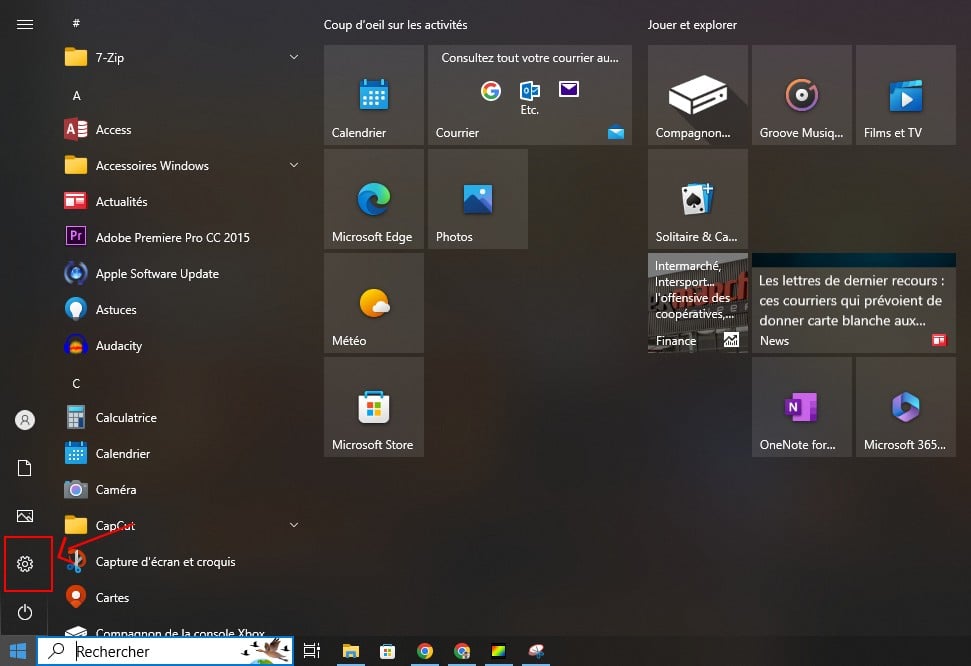Image resolution: width=971 pixels, height=666 pixels.
Task: Open Capture d'écran et croquis
Action: click(183, 561)
